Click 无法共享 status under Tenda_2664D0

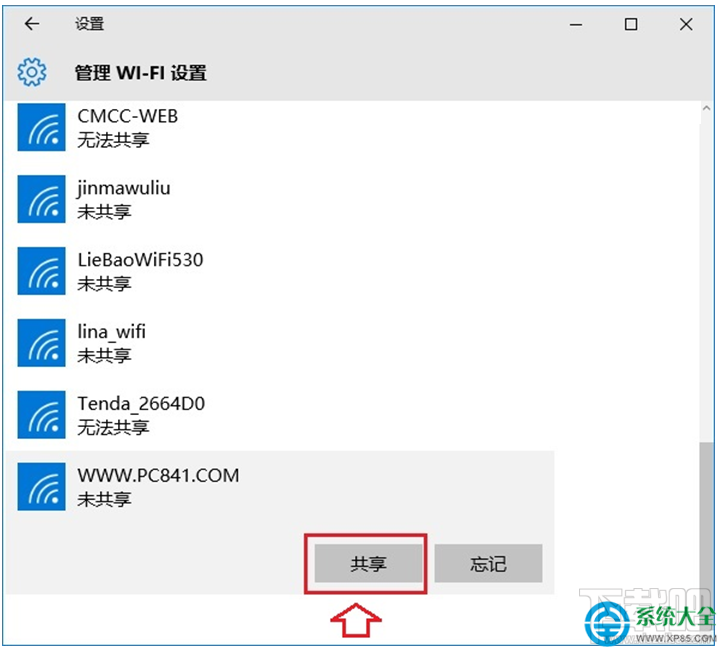click(113, 427)
